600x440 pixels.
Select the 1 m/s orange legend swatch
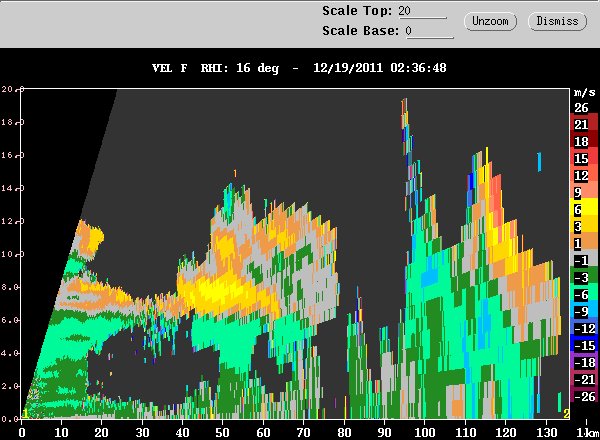[584, 243]
